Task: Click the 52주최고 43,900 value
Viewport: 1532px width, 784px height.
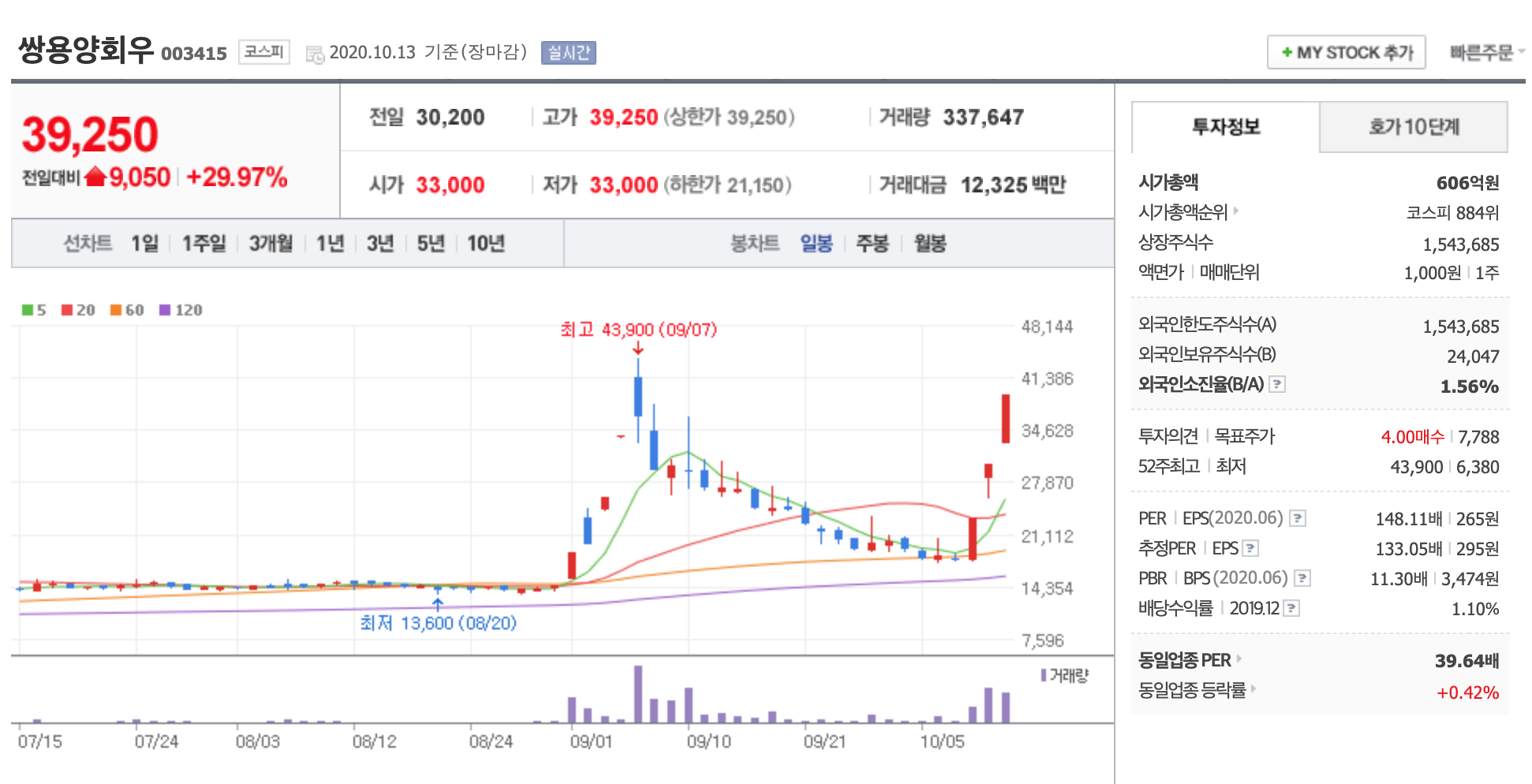Action: (1416, 467)
